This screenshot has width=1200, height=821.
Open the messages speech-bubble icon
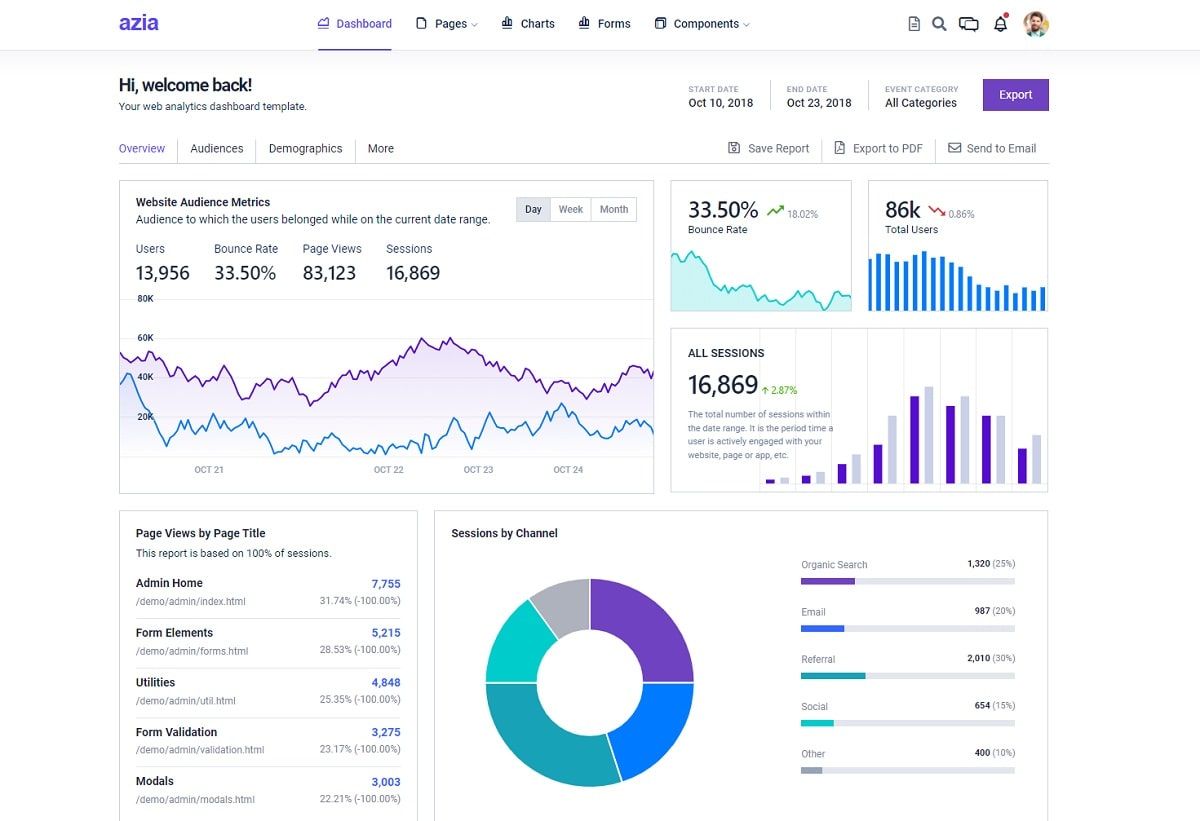969,23
